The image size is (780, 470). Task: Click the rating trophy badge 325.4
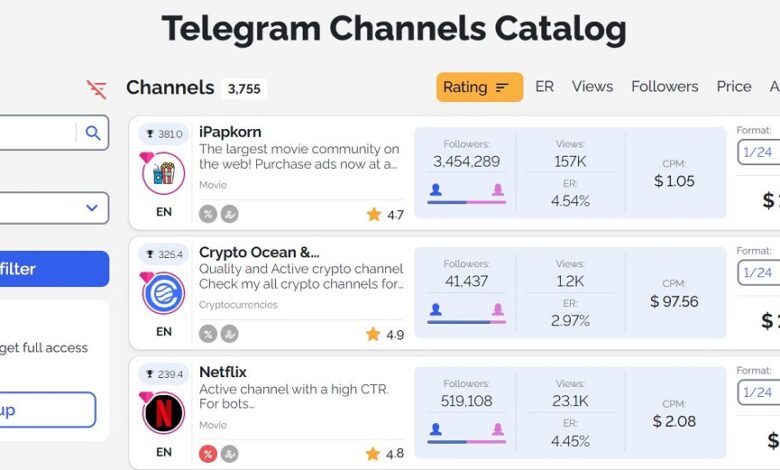(x=164, y=254)
